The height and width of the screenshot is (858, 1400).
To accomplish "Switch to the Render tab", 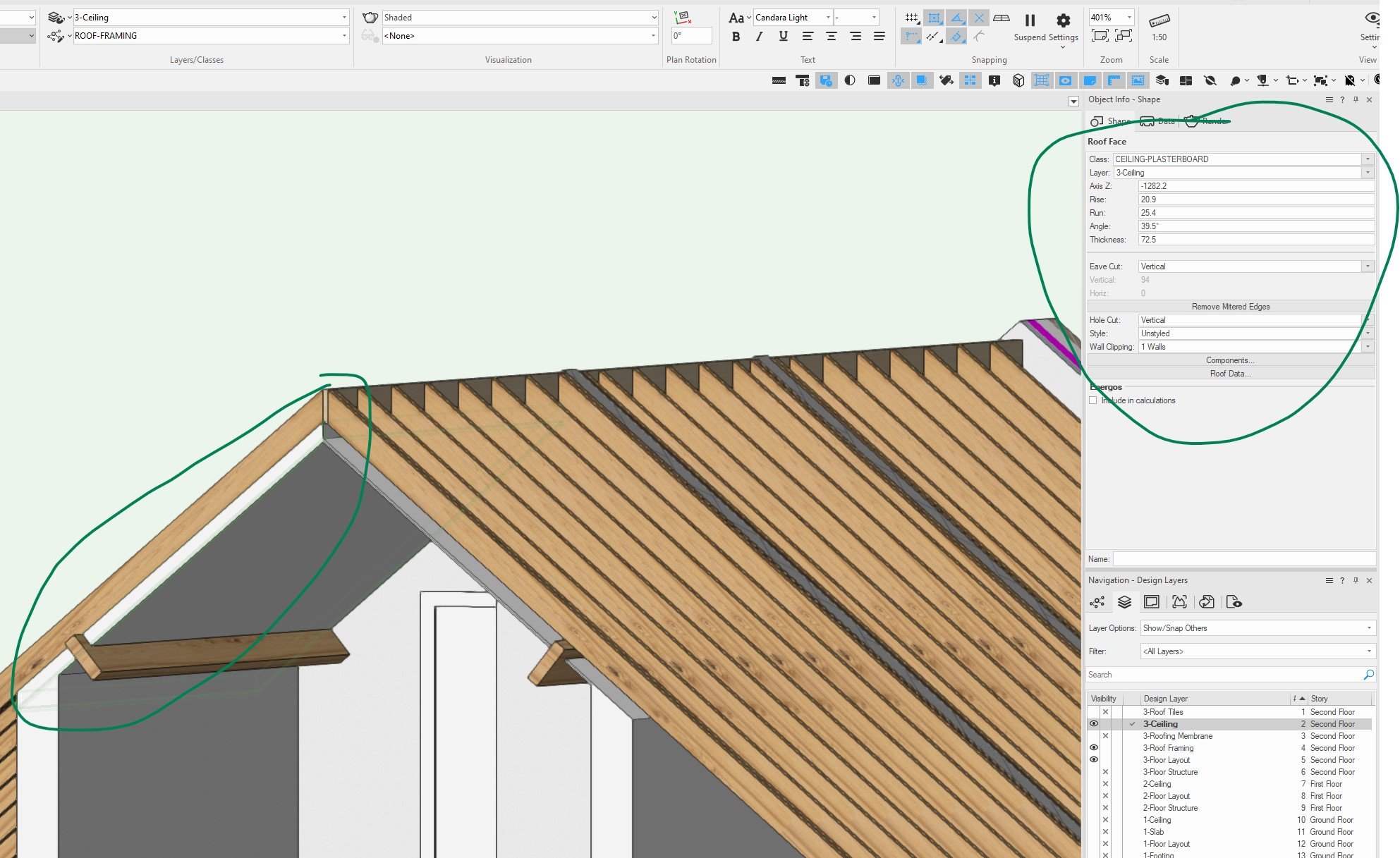I will click(x=1210, y=121).
